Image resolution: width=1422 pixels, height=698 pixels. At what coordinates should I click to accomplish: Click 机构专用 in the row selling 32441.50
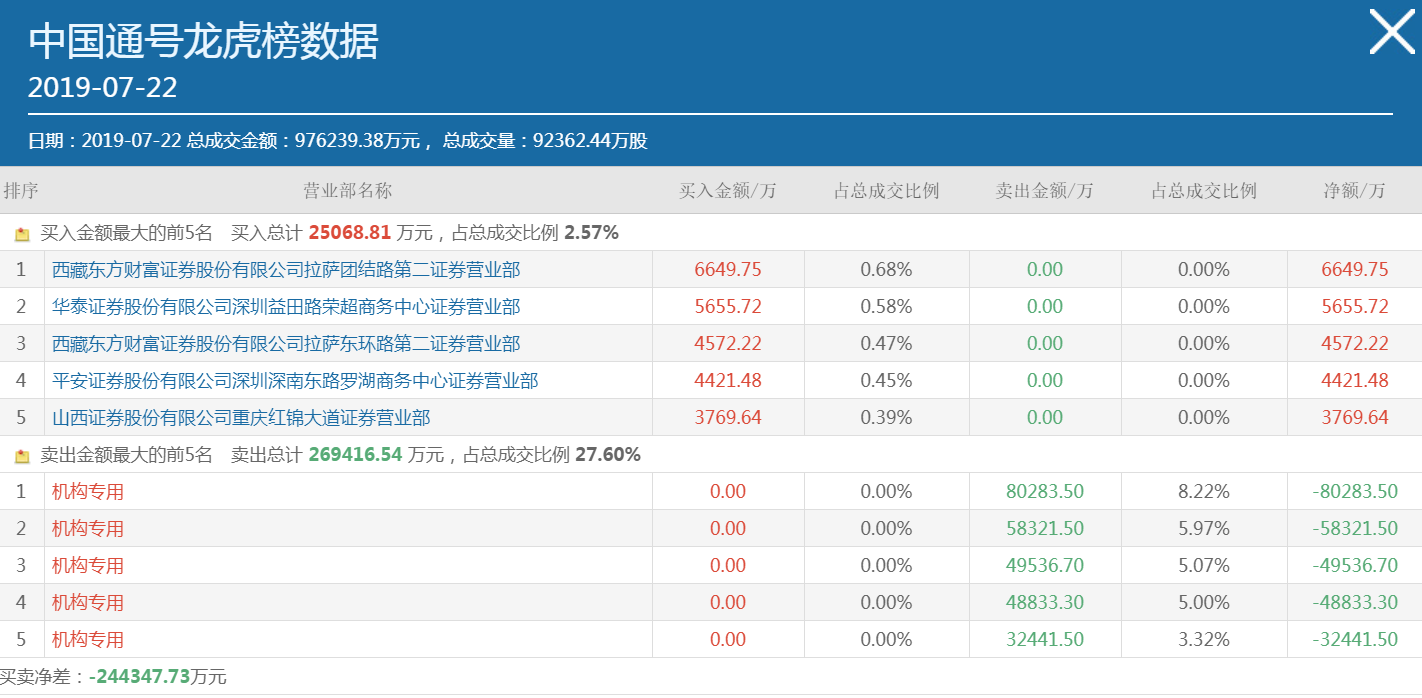(88, 640)
